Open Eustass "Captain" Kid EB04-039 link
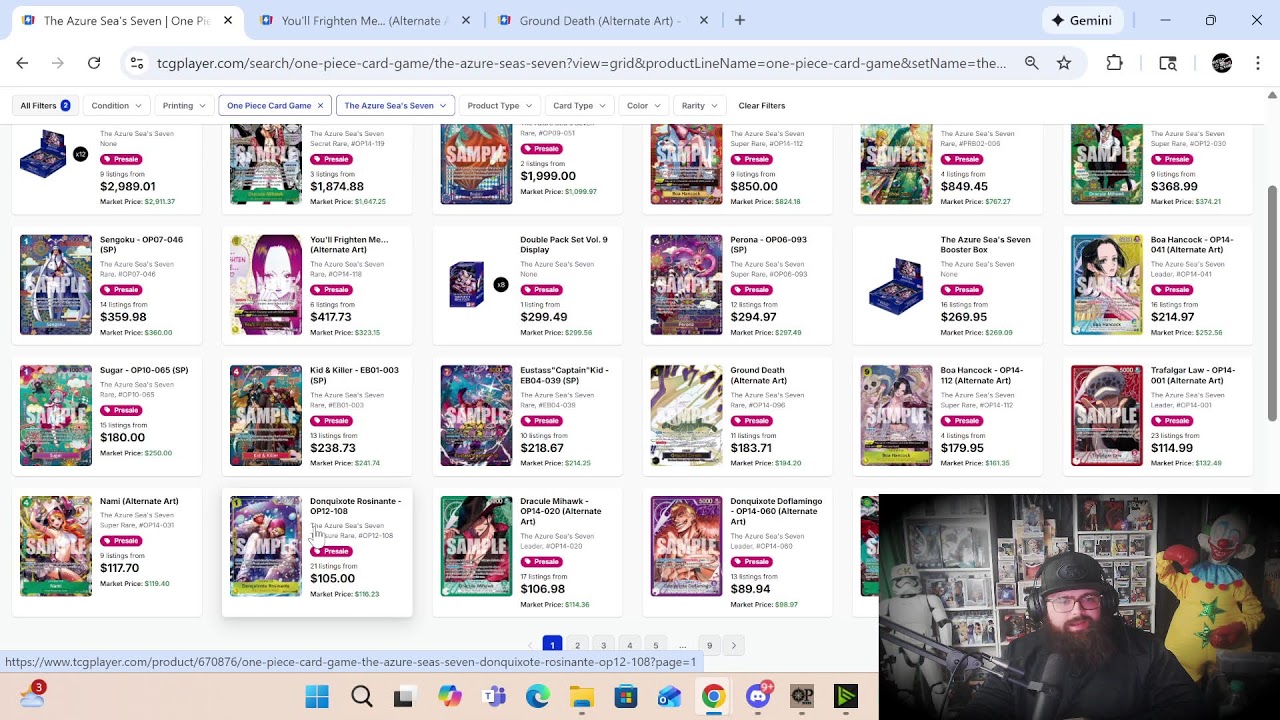Image resolution: width=1280 pixels, height=720 pixels. [564, 375]
